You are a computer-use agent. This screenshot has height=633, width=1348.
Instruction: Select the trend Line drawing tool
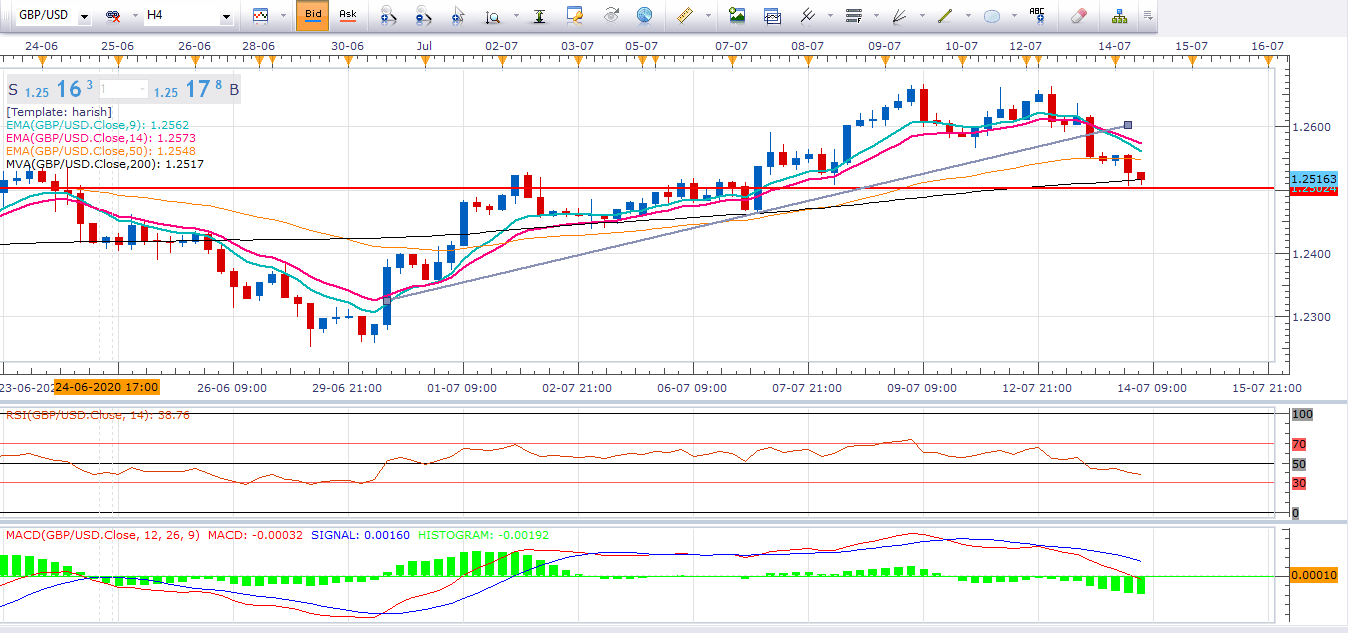tap(945, 14)
